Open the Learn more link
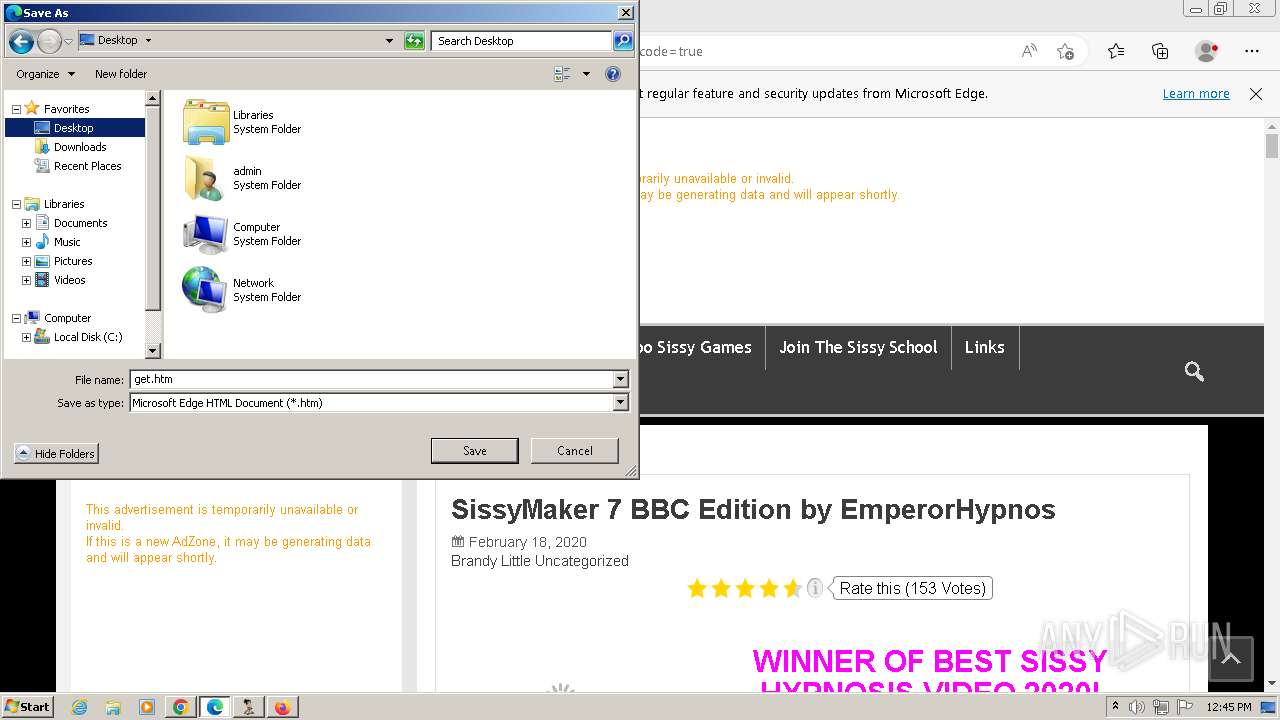Screen dimensions: 1280x720 (1196, 94)
